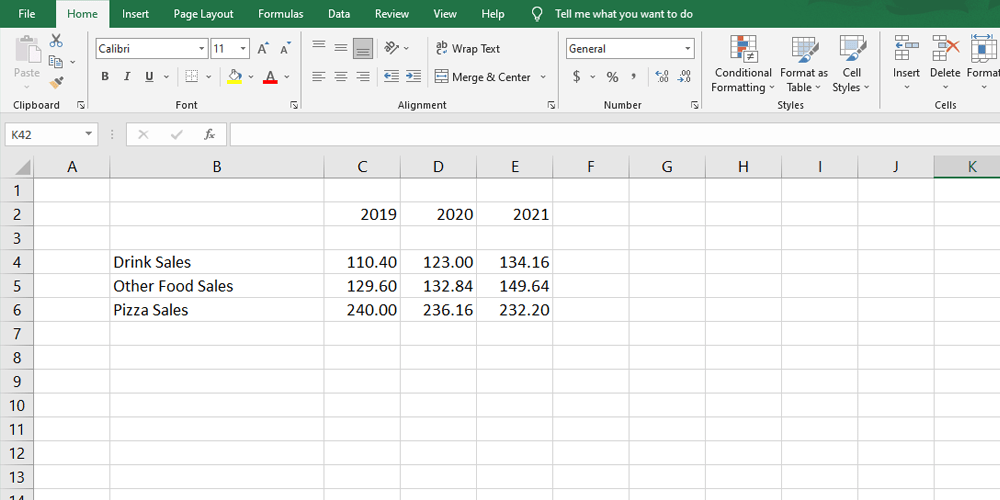Decrease font size with small A
Screen dimensions: 1000x500
pos(285,48)
